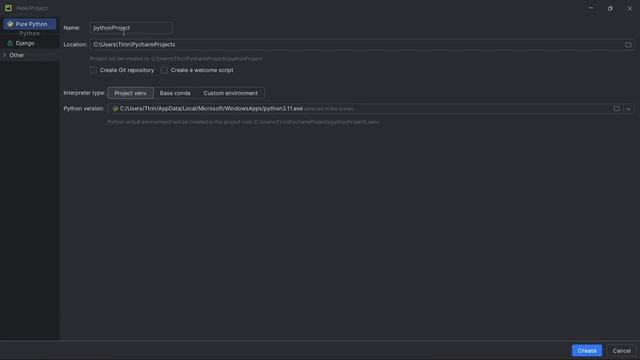
Task: Browse for Python interpreter executable
Action: pyautogui.click(x=617, y=109)
